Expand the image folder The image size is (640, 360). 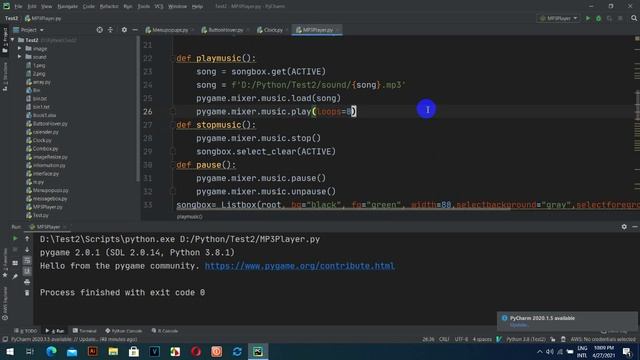[20, 48]
